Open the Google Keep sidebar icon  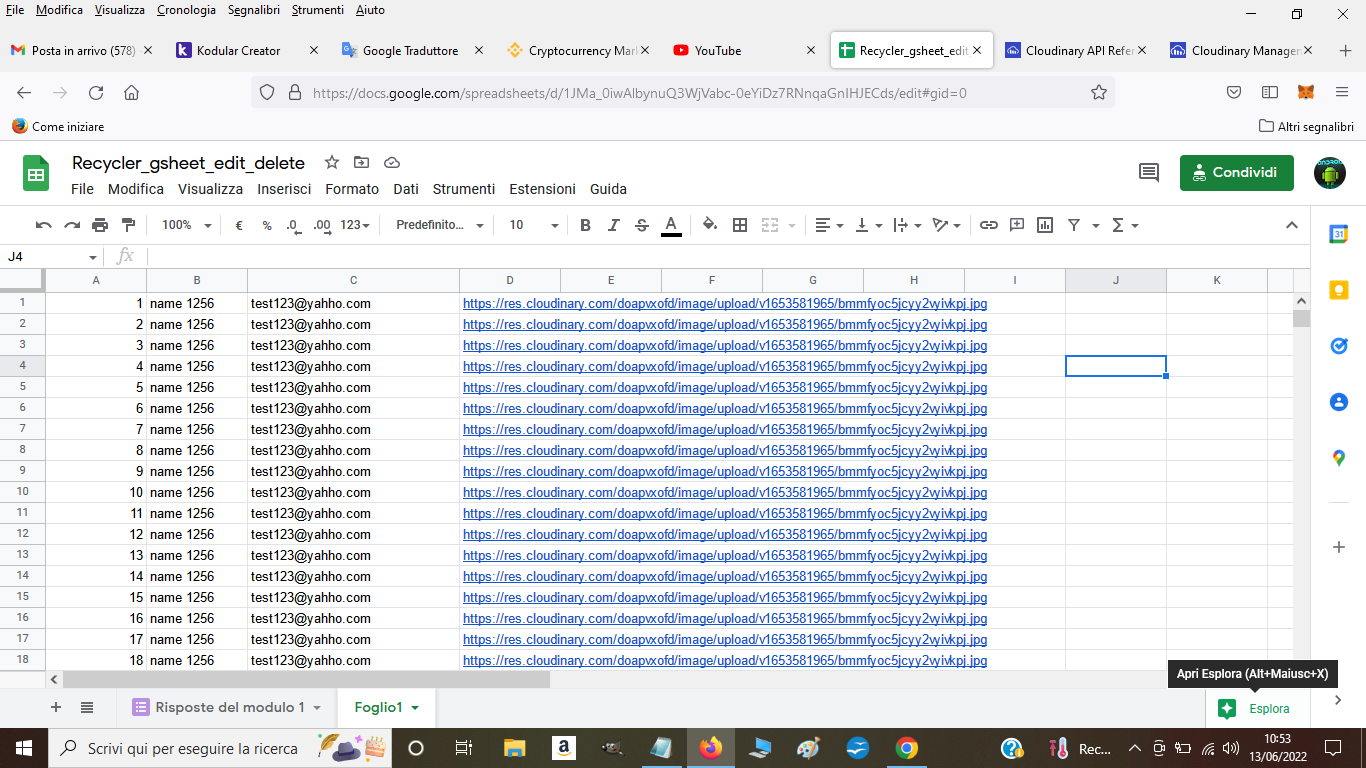[1338, 290]
